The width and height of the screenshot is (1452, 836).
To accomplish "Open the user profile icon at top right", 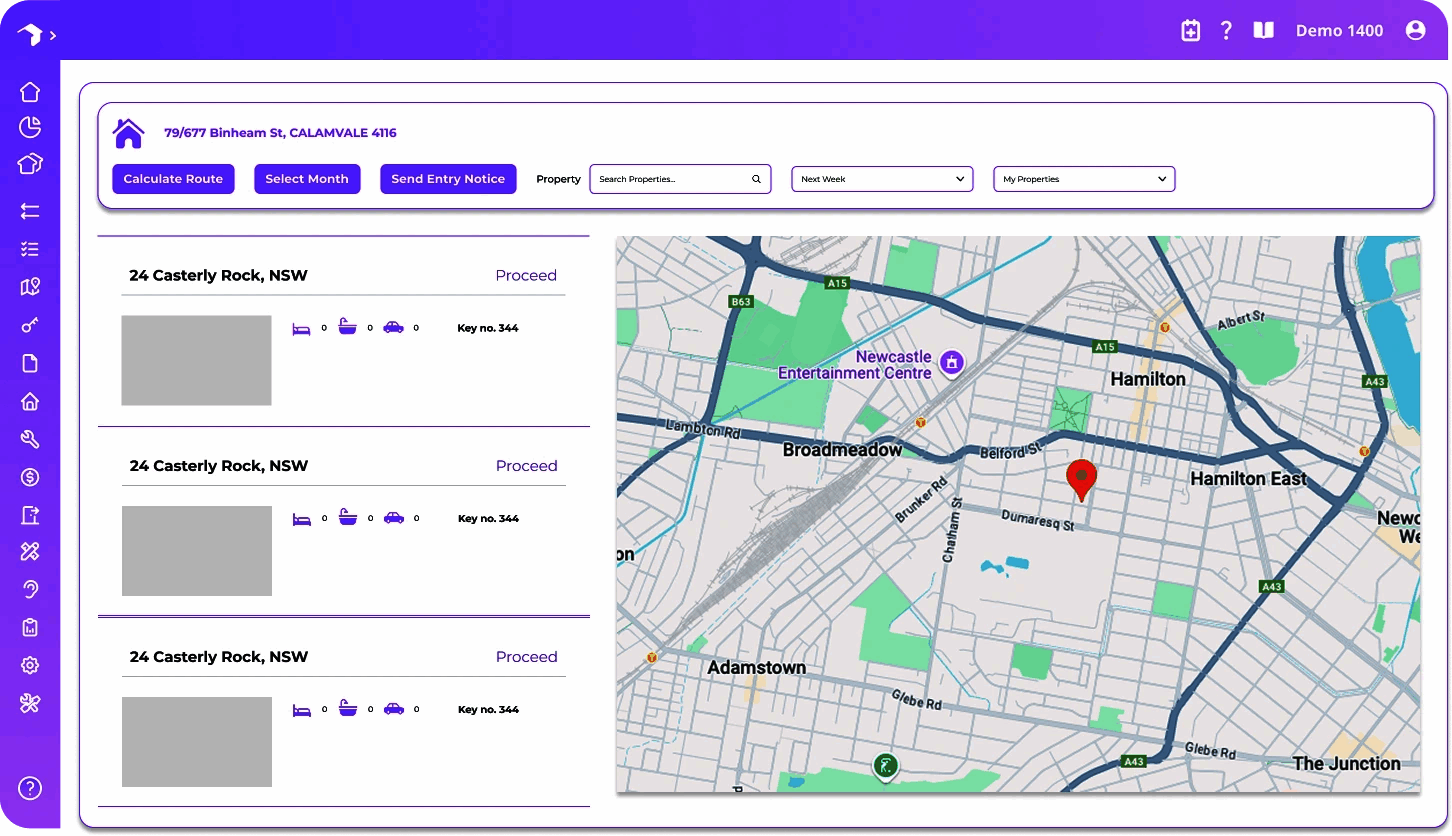I will (x=1416, y=30).
